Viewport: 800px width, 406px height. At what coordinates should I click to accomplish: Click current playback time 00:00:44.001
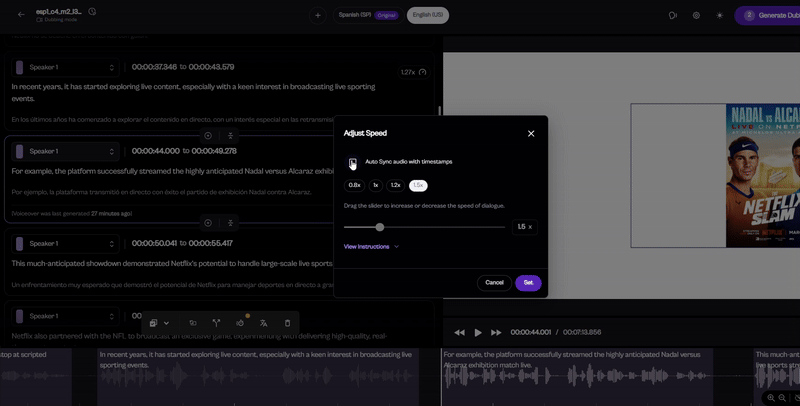click(x=531, y=332)
